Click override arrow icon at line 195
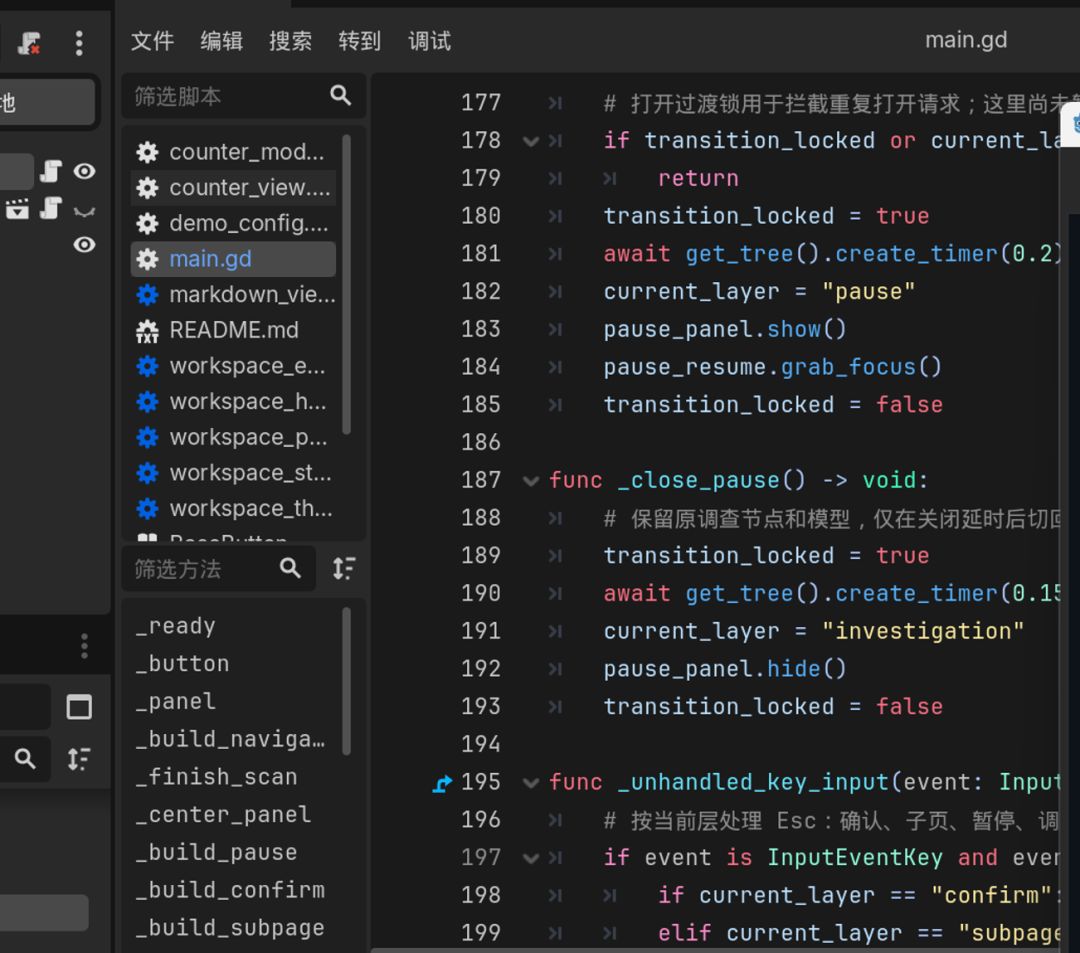Screen dimensions: 1080x953 442,783
